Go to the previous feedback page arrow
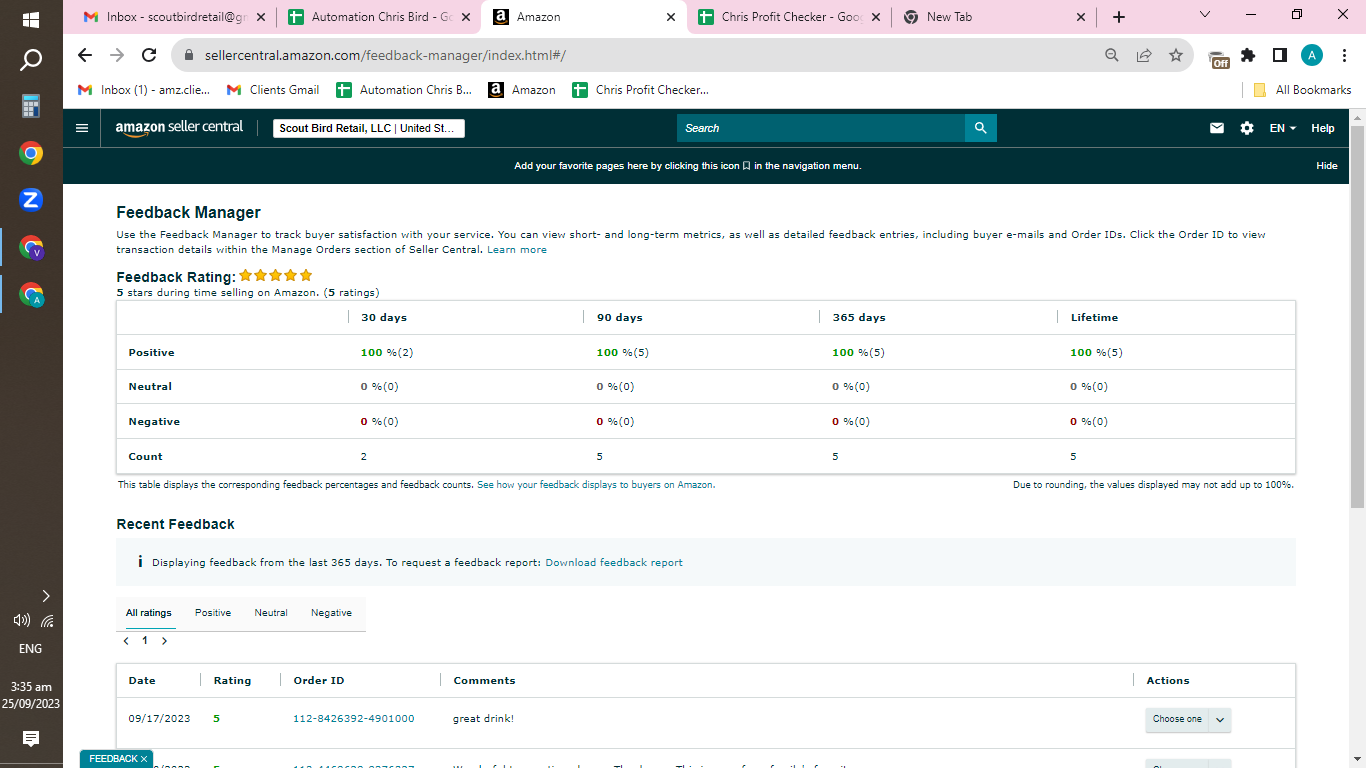Viewport: 1366px width, 768px height. (x=126, y=641)
